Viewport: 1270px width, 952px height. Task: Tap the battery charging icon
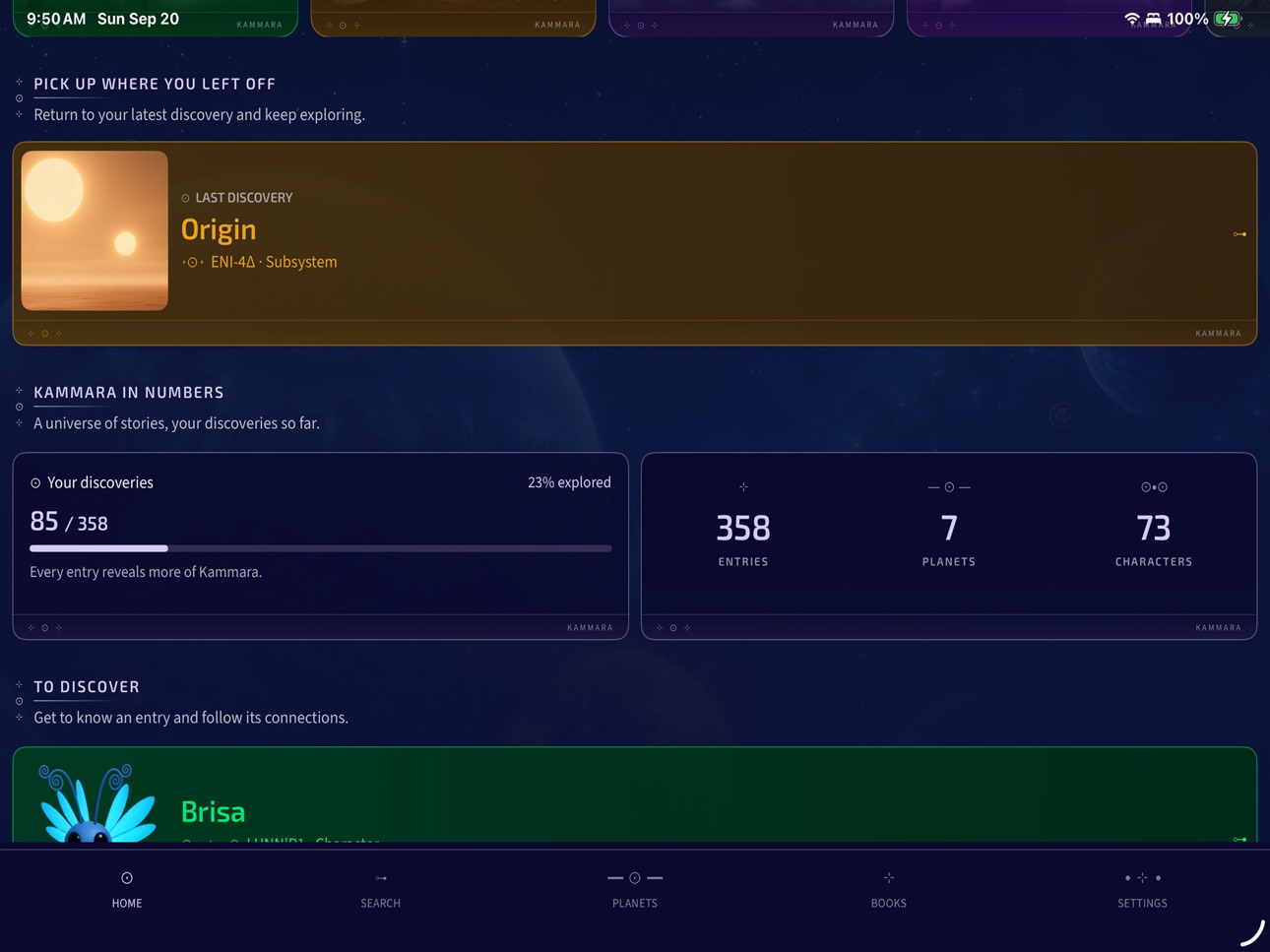pyautogui.click(x=1227, y=19)
